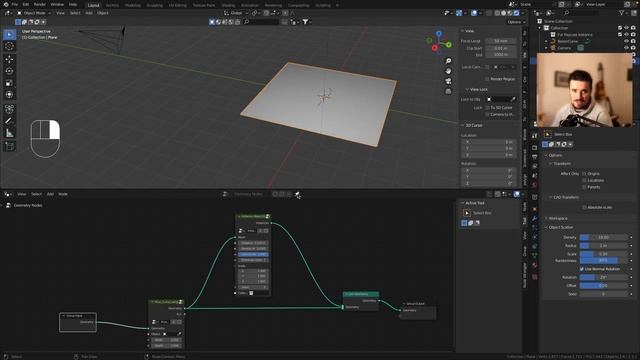Adjust the Density slider in Object Scatter
The height and width of the screenshot is (360, 640).
(x=603, y=237)
